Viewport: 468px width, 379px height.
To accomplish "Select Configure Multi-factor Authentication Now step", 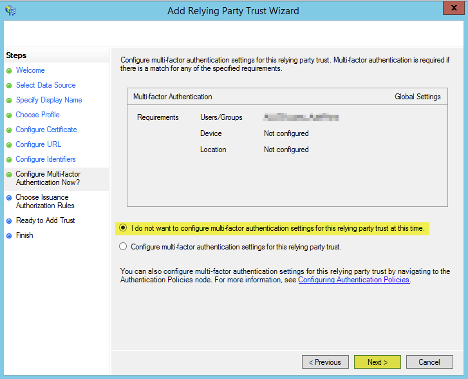I will click(48, 178).
